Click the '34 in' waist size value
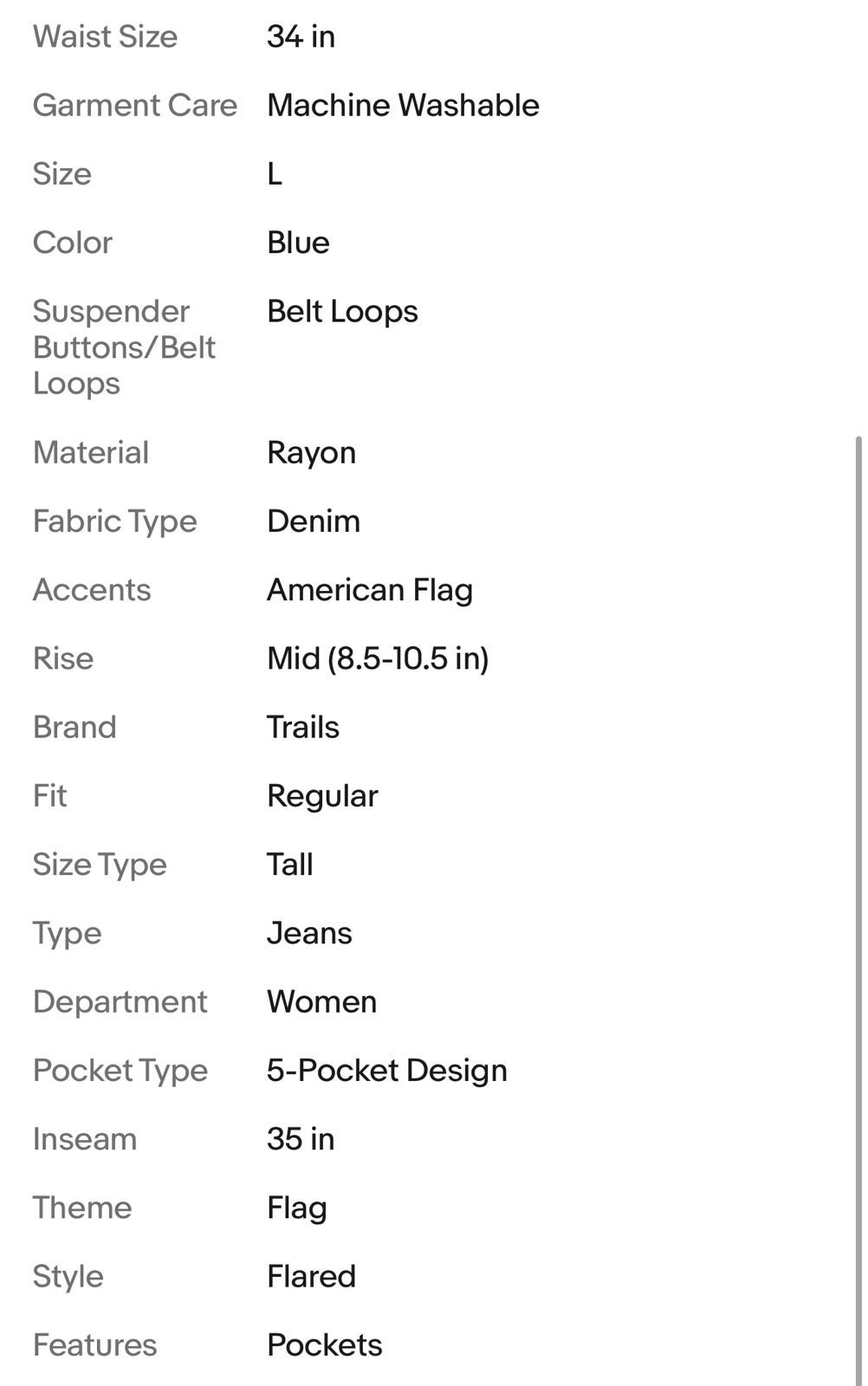Viewport: 868px width, 1386px height. pyautogui.click(x=301, y=36)
